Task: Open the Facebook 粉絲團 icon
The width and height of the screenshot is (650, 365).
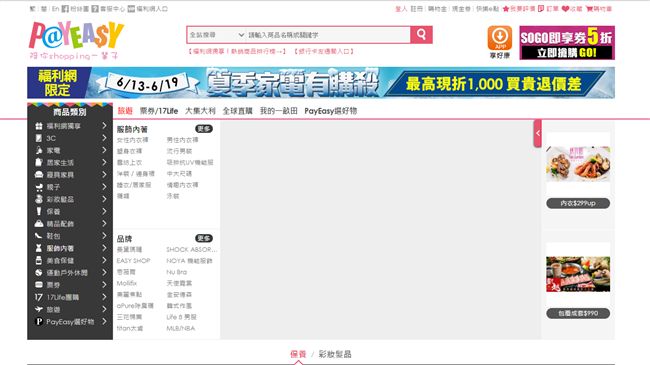Action: click(x=65, y=9)
